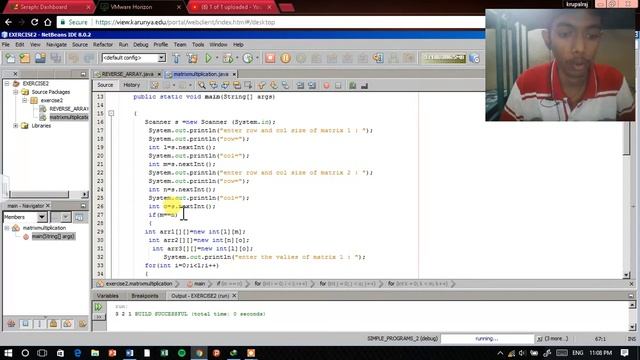Click the New Project toolbar icon
The image size is (640, 360).
[25, 58]
